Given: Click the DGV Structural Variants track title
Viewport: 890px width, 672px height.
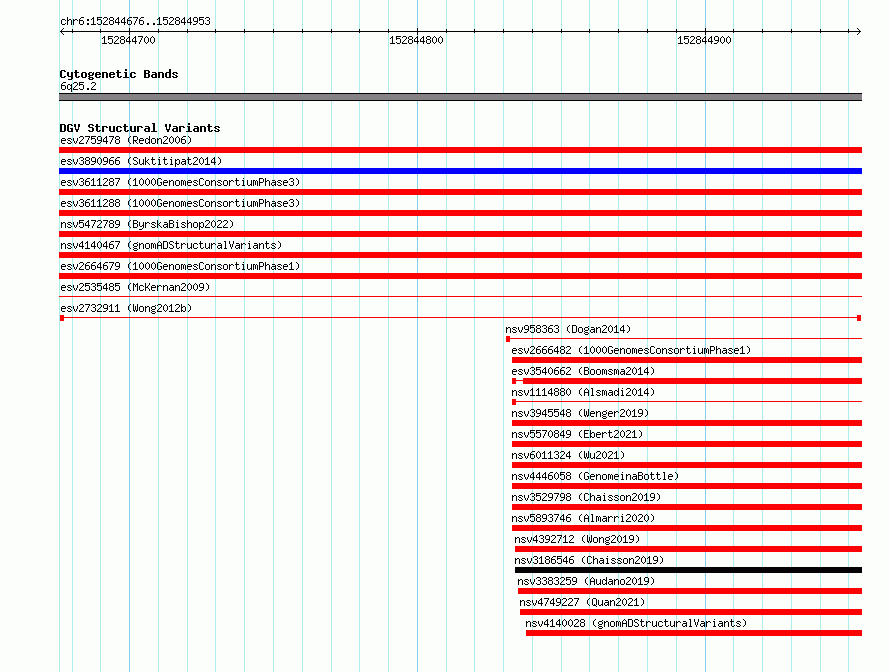Looking at the screenshot, I should pos(140,128).
